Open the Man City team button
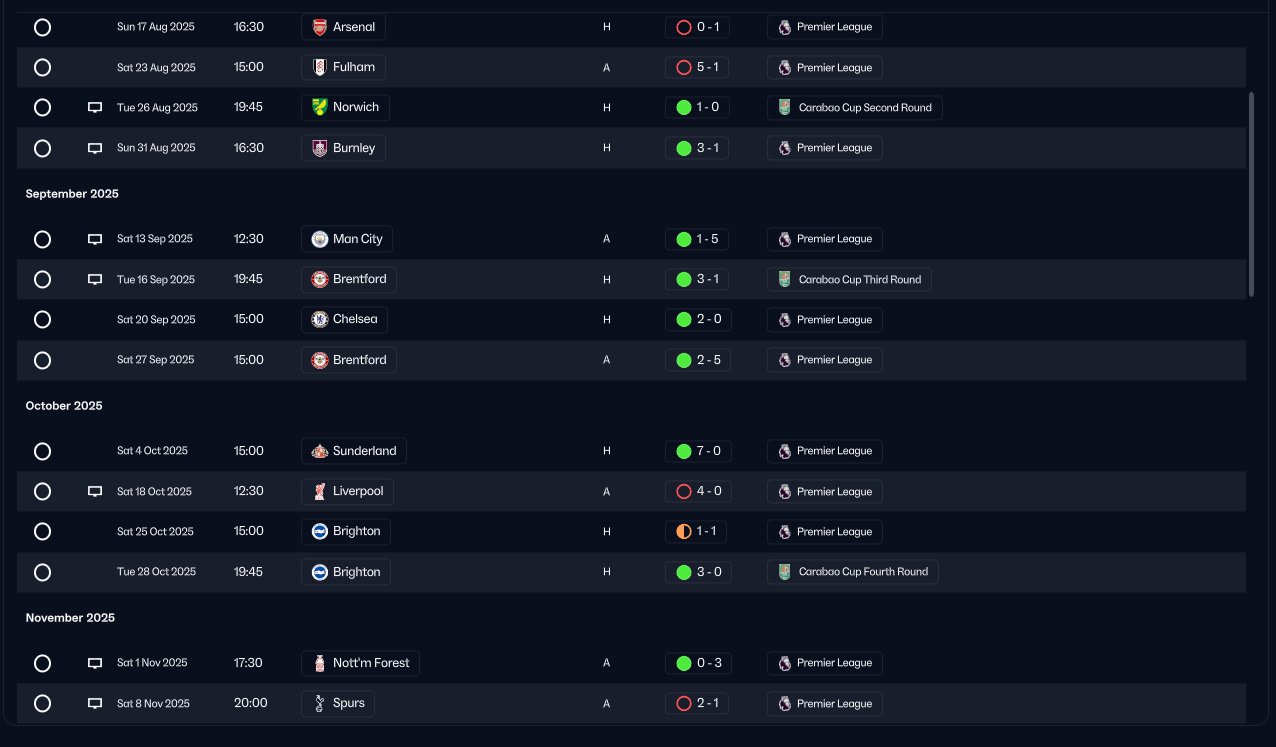Viewport: 1276px width, 747px height. point(346,239)
